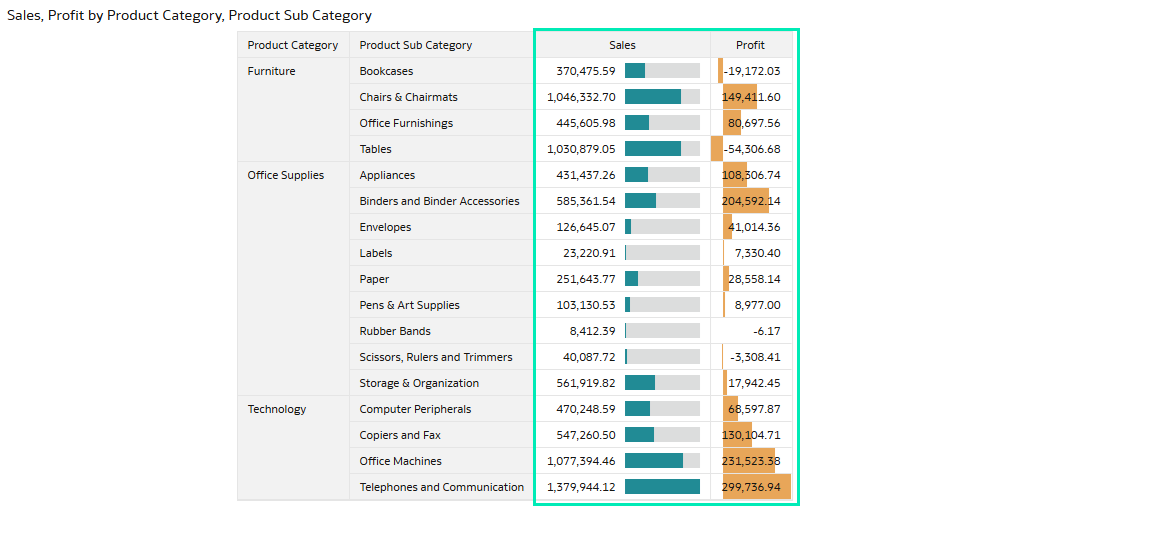
Task: Click sales value 561,919.82
Action: pos(586,383)
